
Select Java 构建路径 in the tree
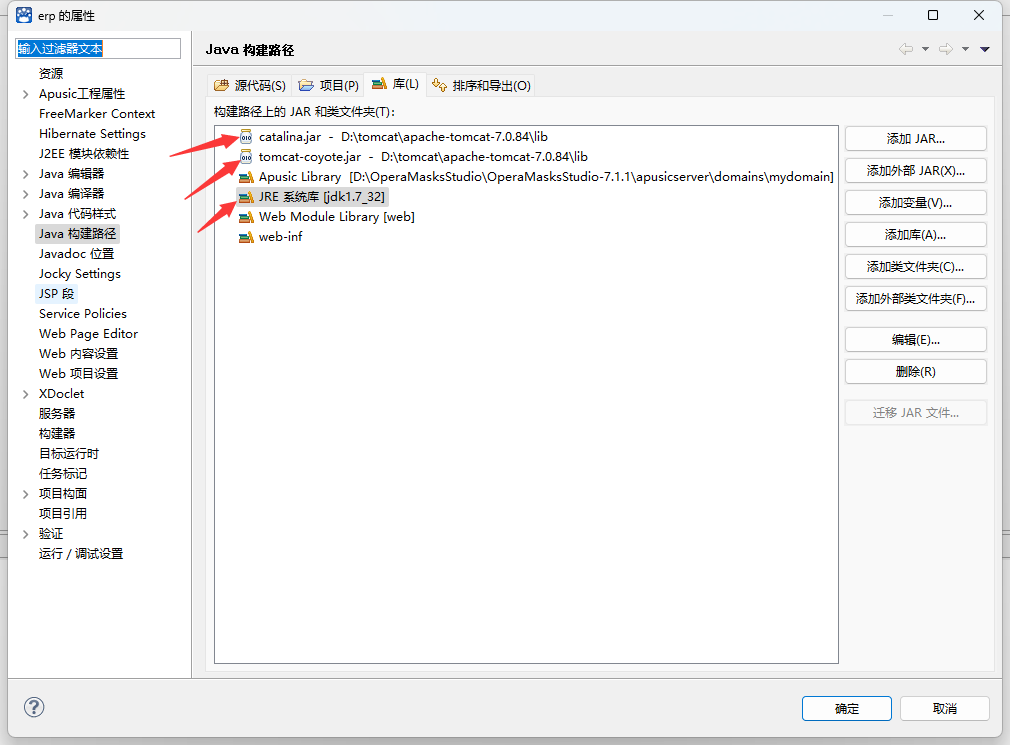click(77, 234)
